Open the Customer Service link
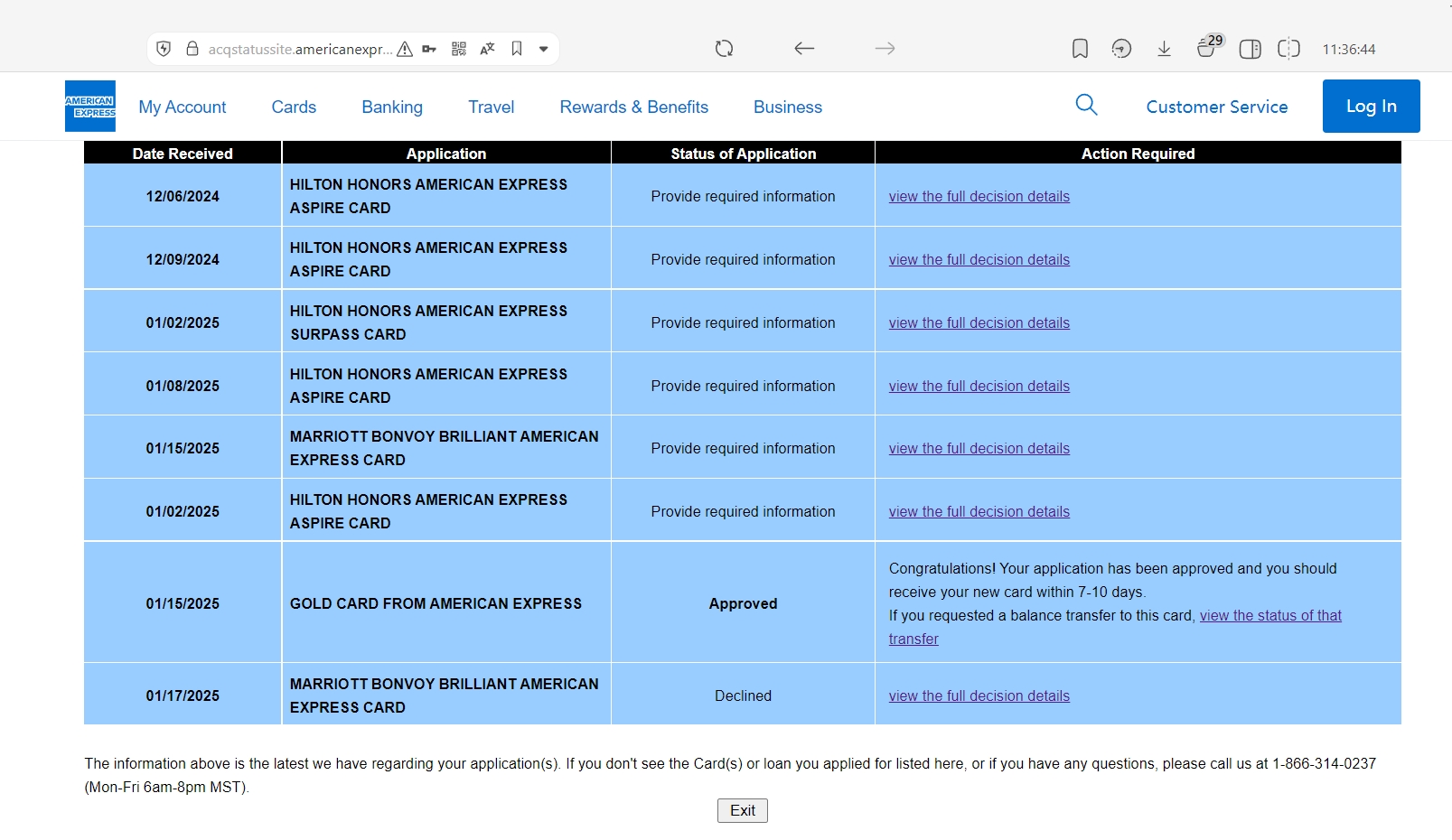 1217,107
